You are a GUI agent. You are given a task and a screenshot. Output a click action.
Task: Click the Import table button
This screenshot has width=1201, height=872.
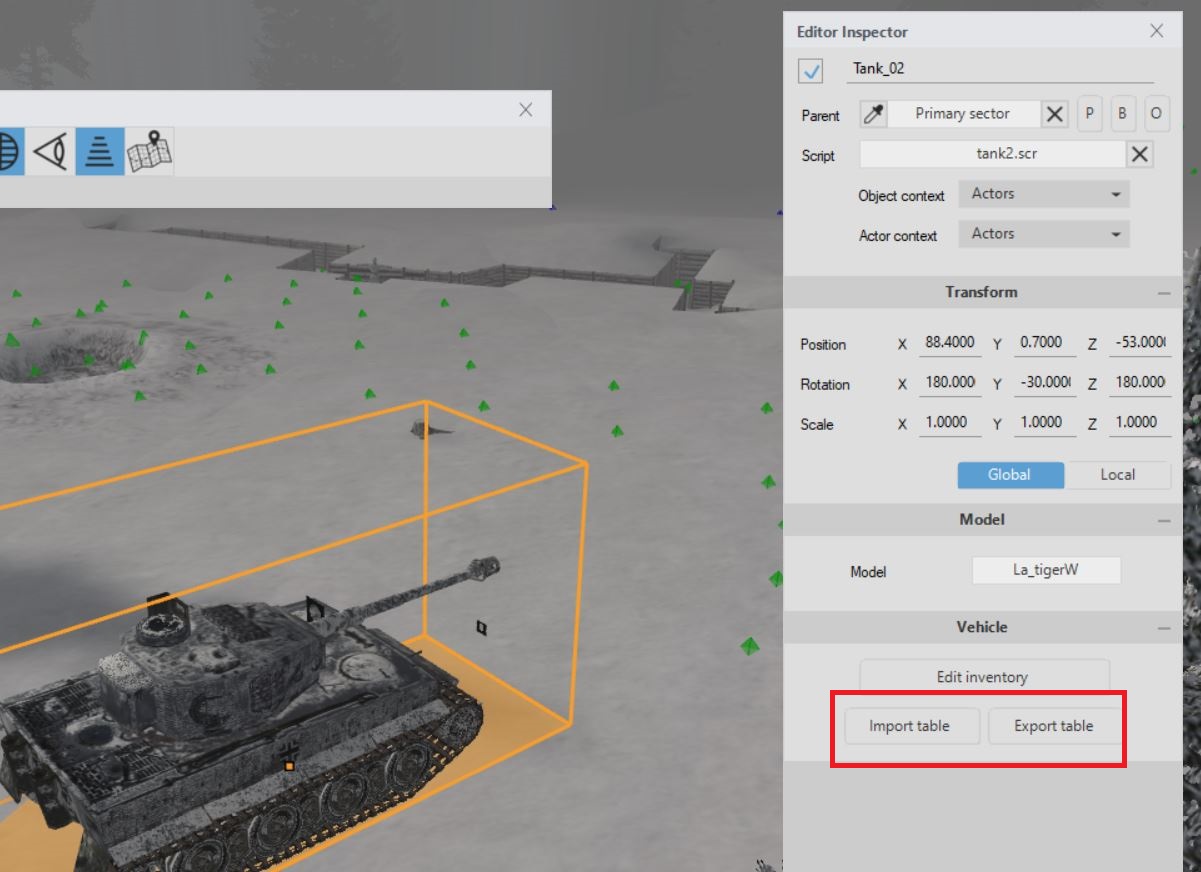point(909,726)
